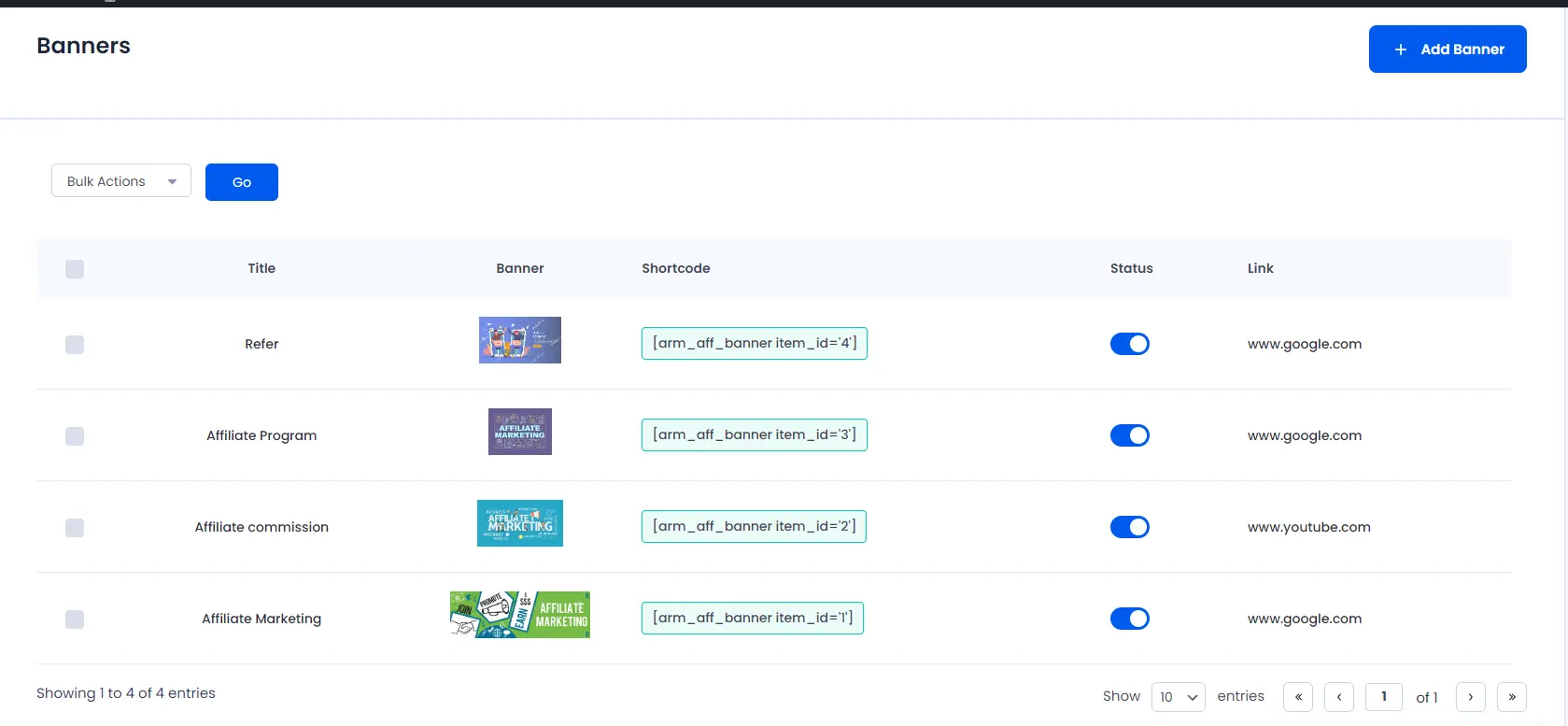Click the www.google.com link in Refer row
The width and height of the screenshot is (1568, 726).
coord(1305,344)
